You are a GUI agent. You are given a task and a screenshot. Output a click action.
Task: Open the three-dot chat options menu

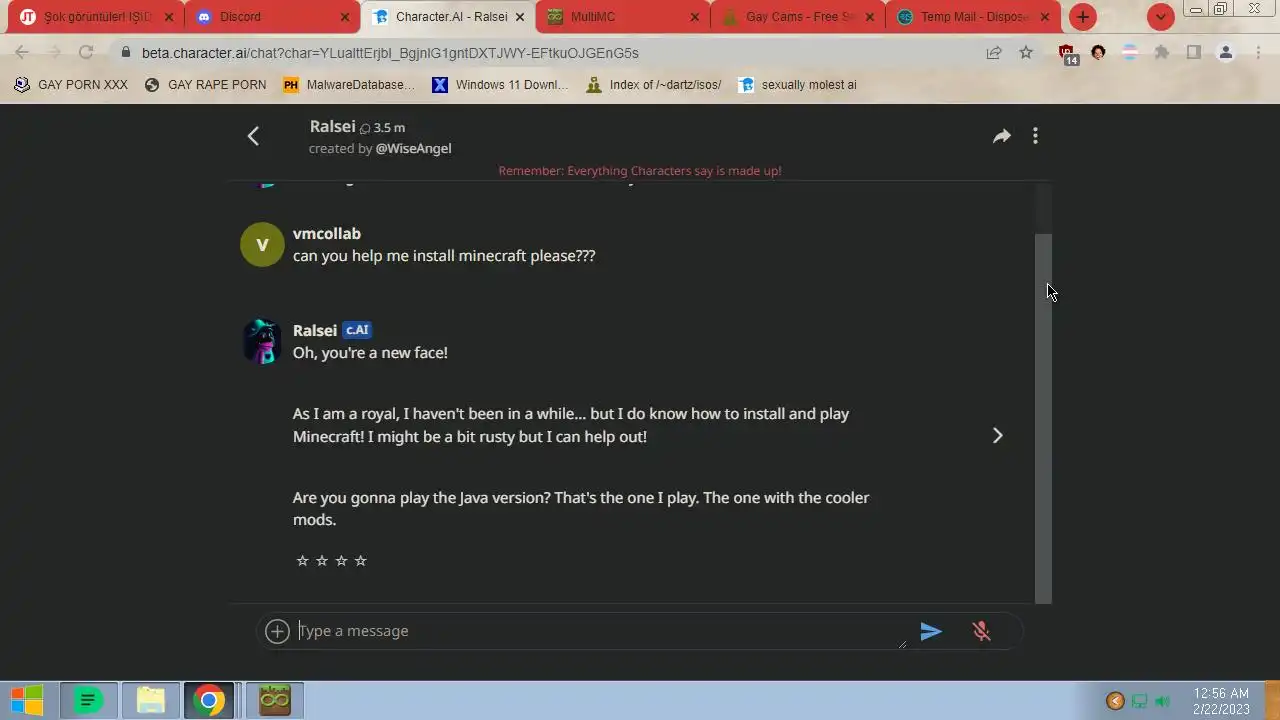1035,136
